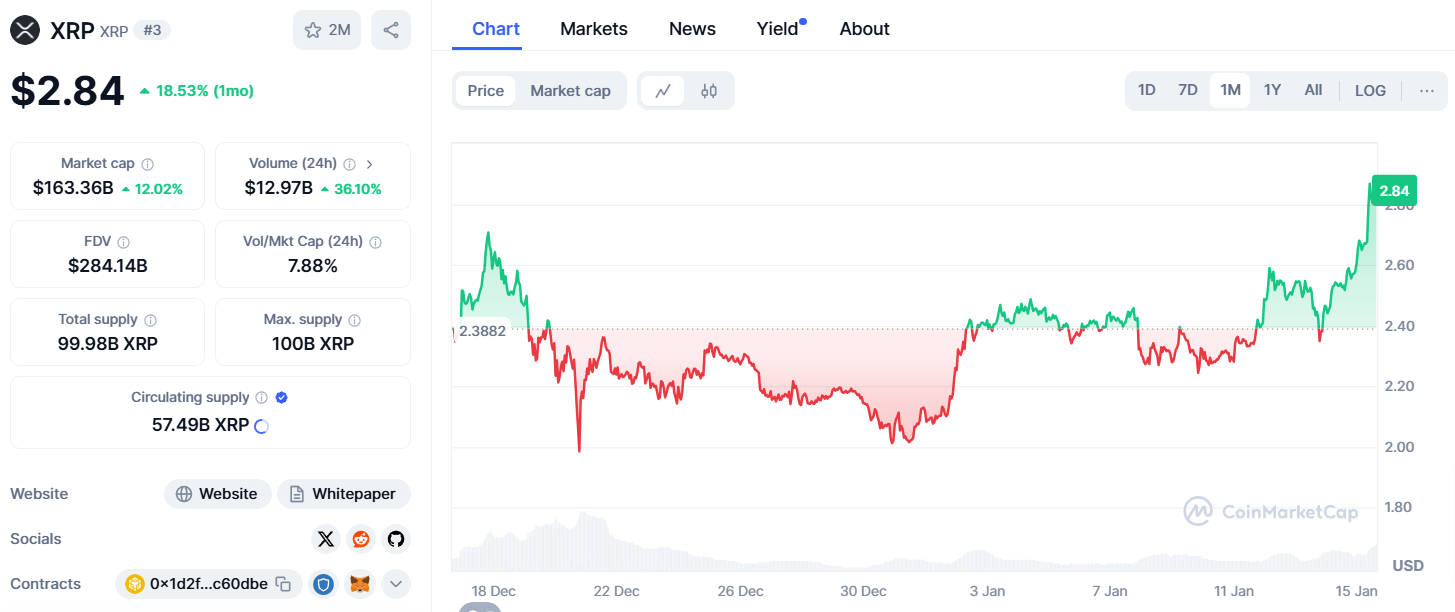Copy the XRP contract address
Viewport: 1455px width, 612px height.
281,583
